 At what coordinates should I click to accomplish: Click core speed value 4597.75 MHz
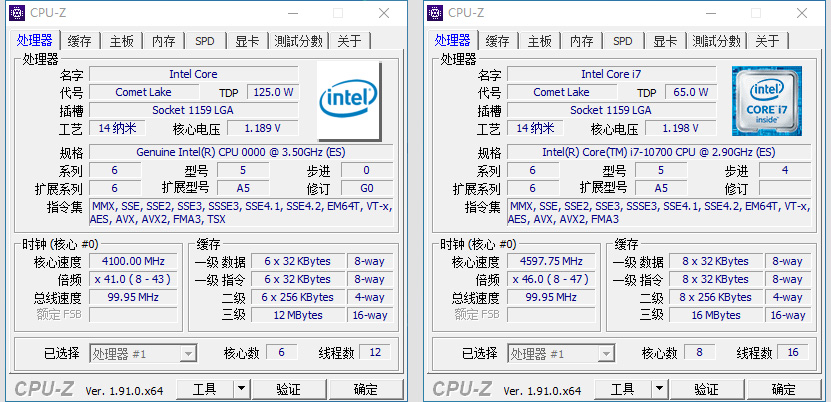coord(551,261)
